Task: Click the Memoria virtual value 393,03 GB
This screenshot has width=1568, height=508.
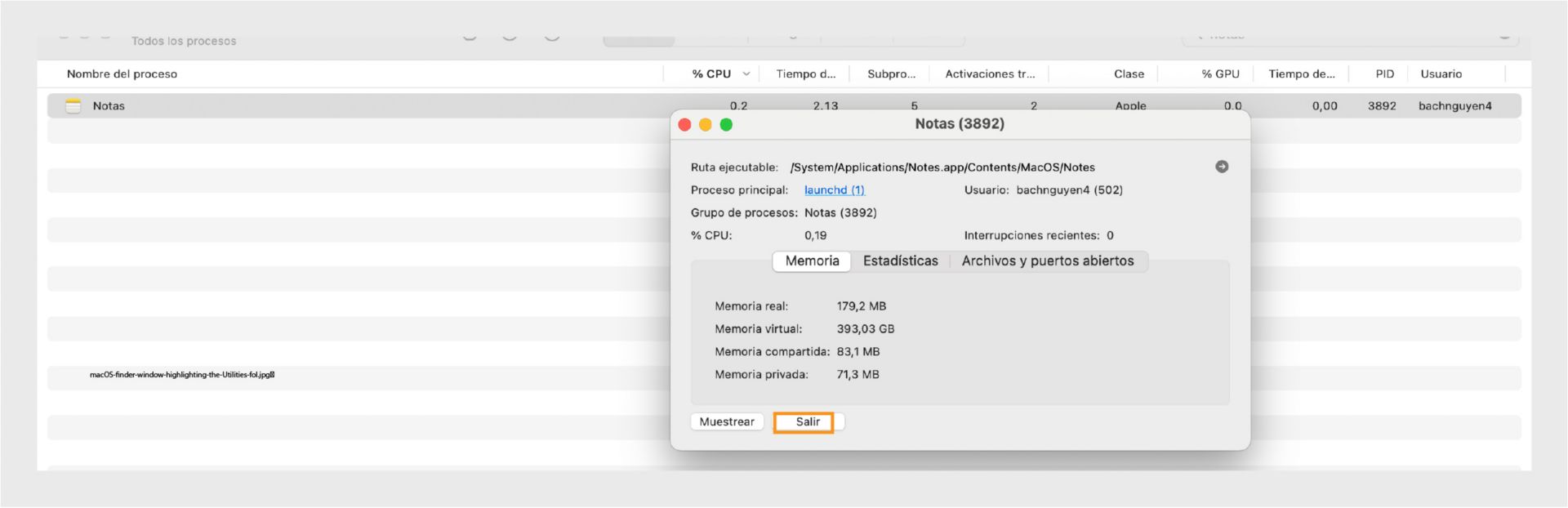Action: click(865, 329)
